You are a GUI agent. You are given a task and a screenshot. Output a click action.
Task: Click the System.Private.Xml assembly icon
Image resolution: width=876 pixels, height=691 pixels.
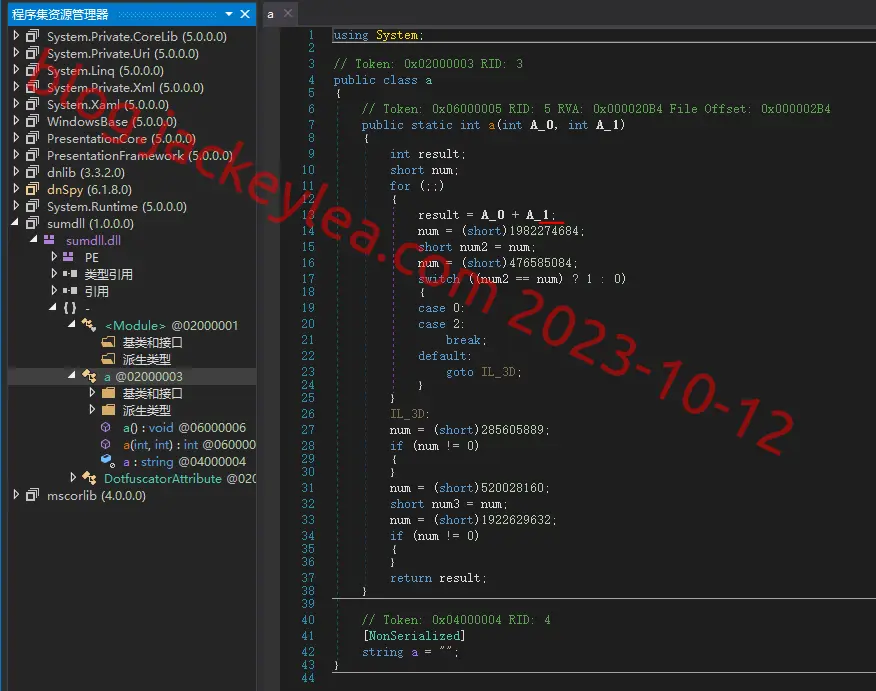coord(32,87)
